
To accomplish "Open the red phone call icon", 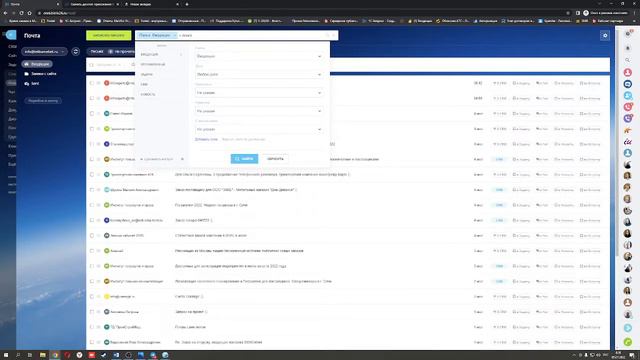I will click(628, 107).
